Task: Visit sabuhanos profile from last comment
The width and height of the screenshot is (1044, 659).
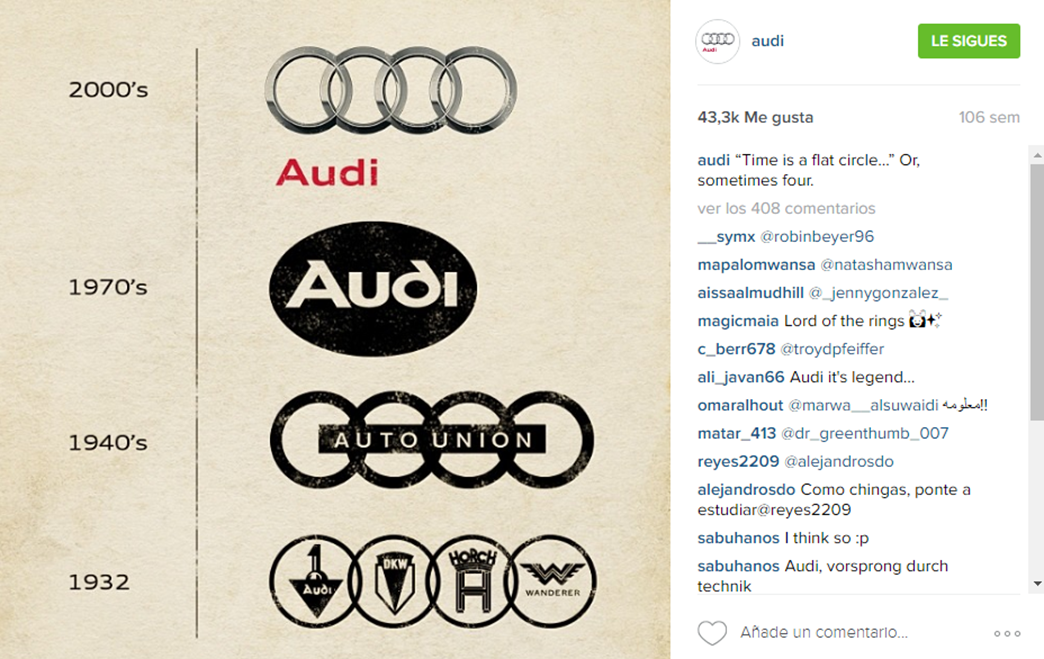Action: point(738,566)
